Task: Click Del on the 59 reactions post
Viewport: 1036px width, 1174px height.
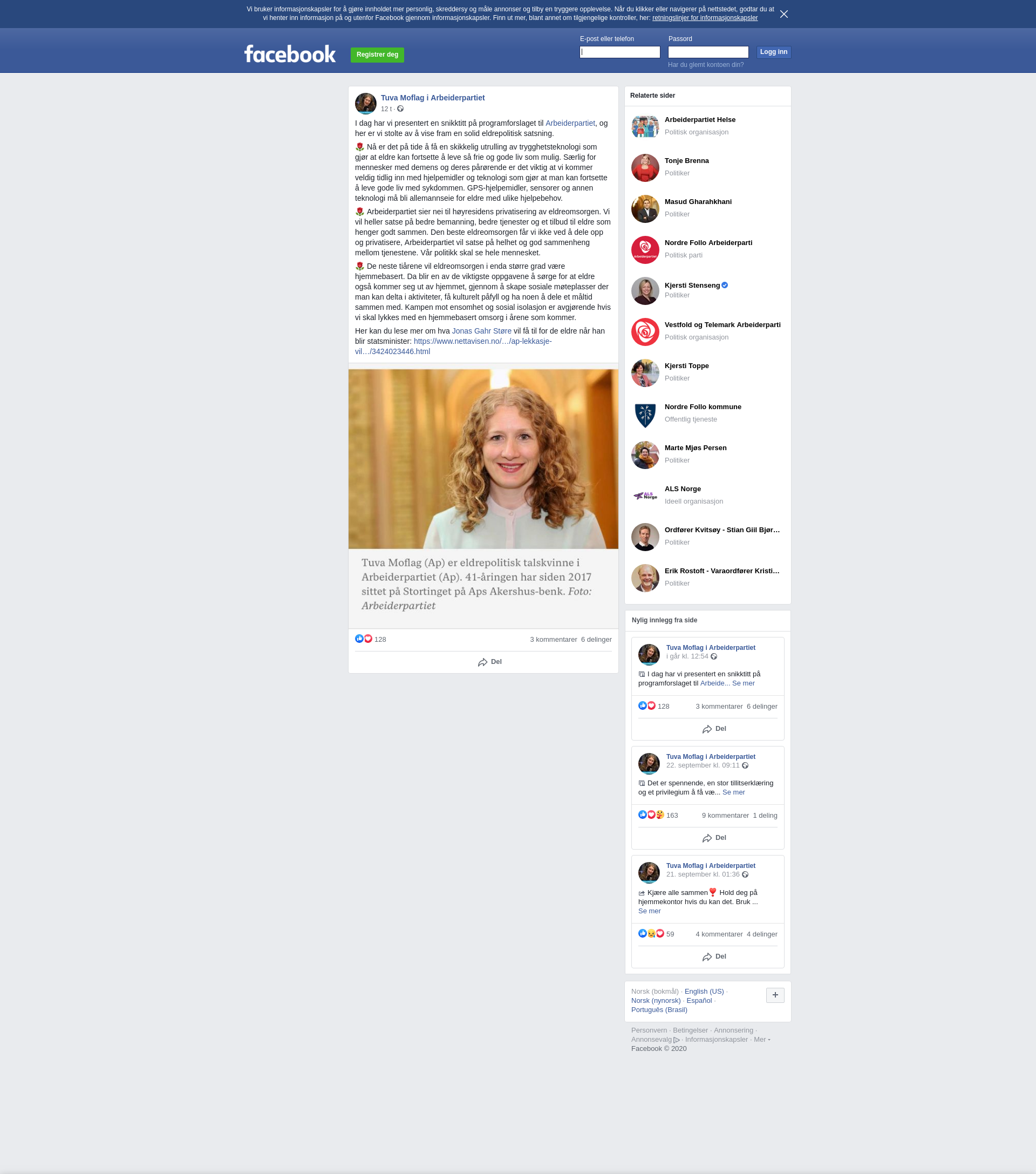Action: 714,957
